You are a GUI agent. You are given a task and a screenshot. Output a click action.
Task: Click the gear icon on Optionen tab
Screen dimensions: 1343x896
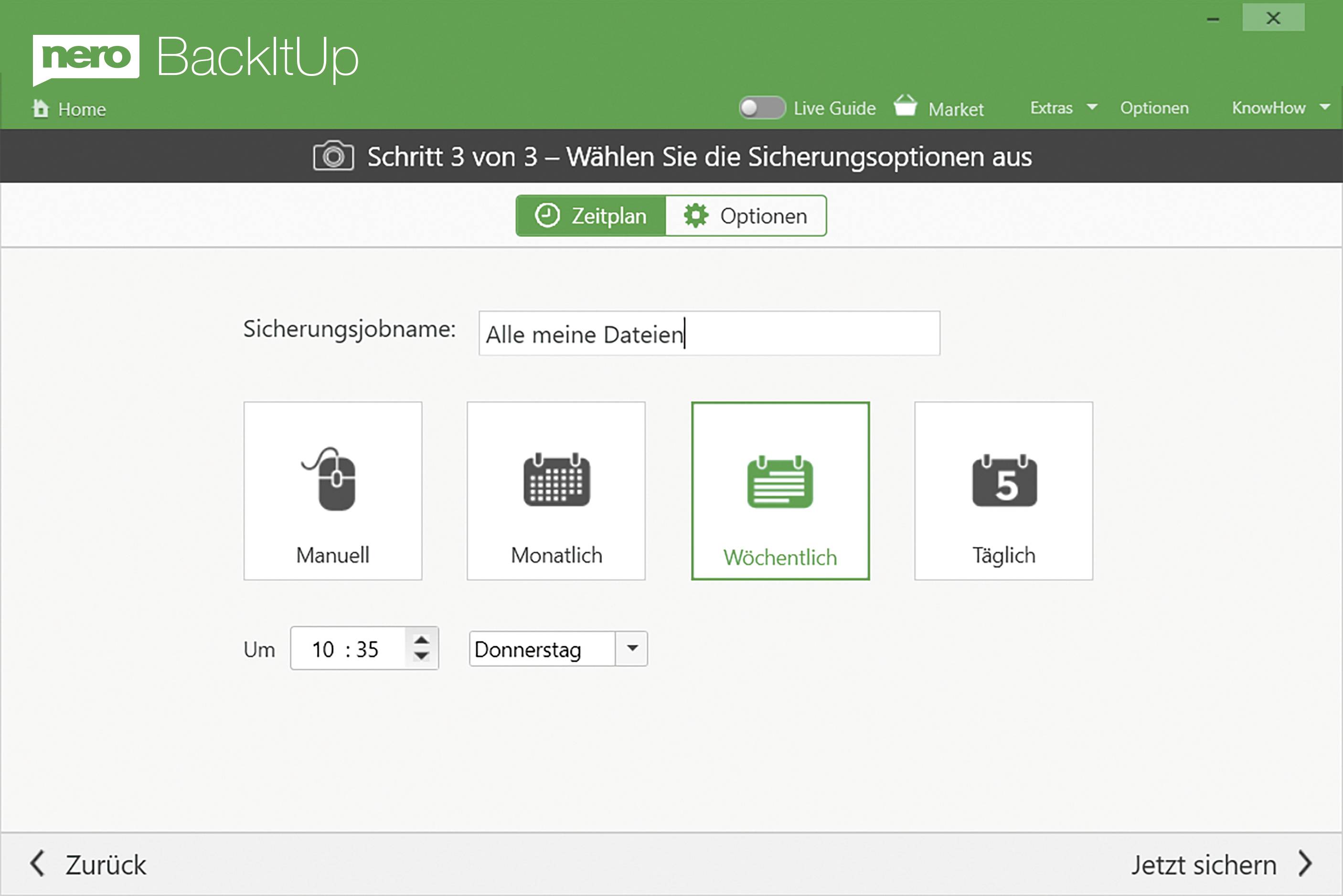[x=696, y=215]
